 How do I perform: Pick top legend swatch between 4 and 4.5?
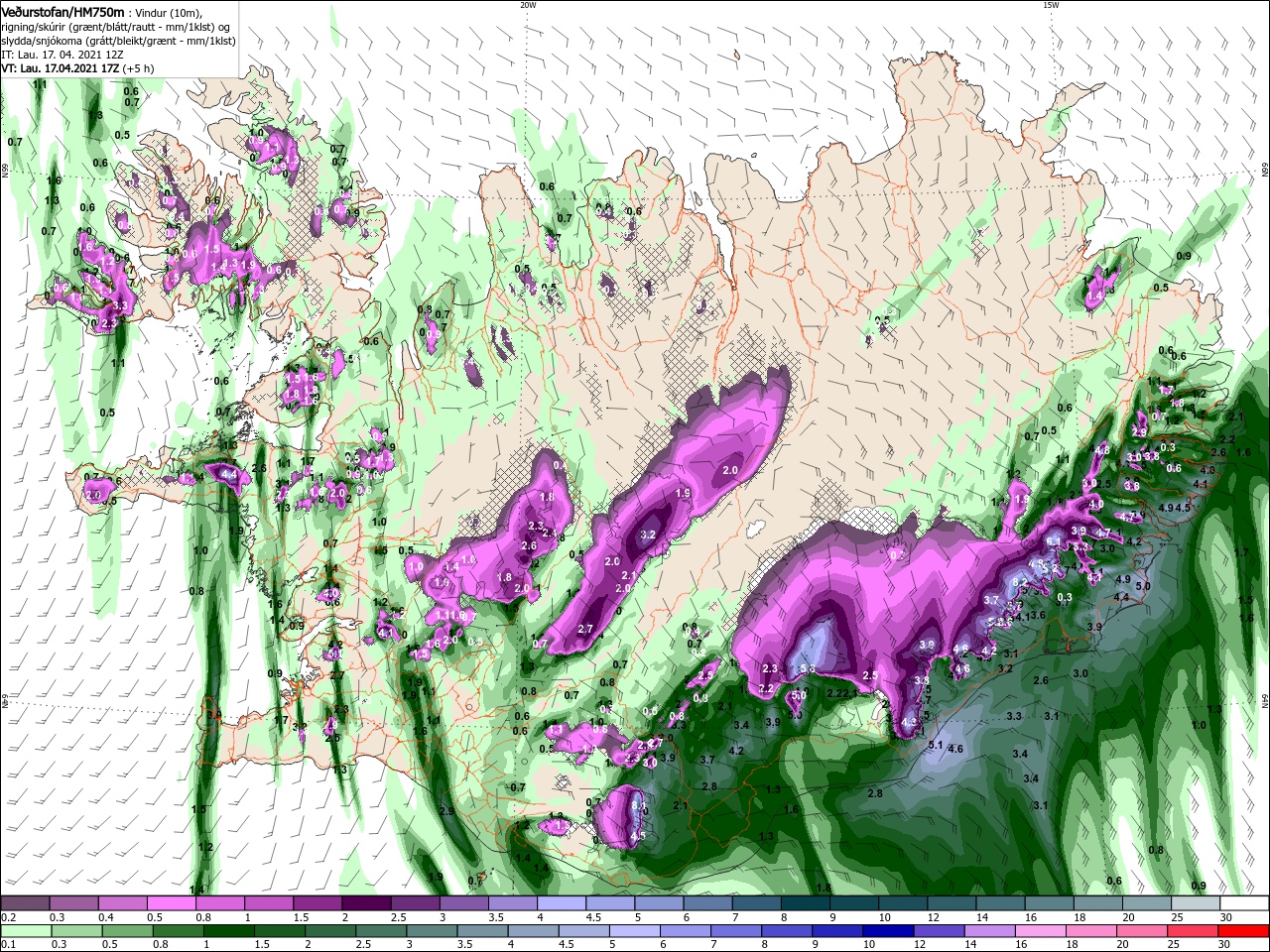click(x=562, y=903)
